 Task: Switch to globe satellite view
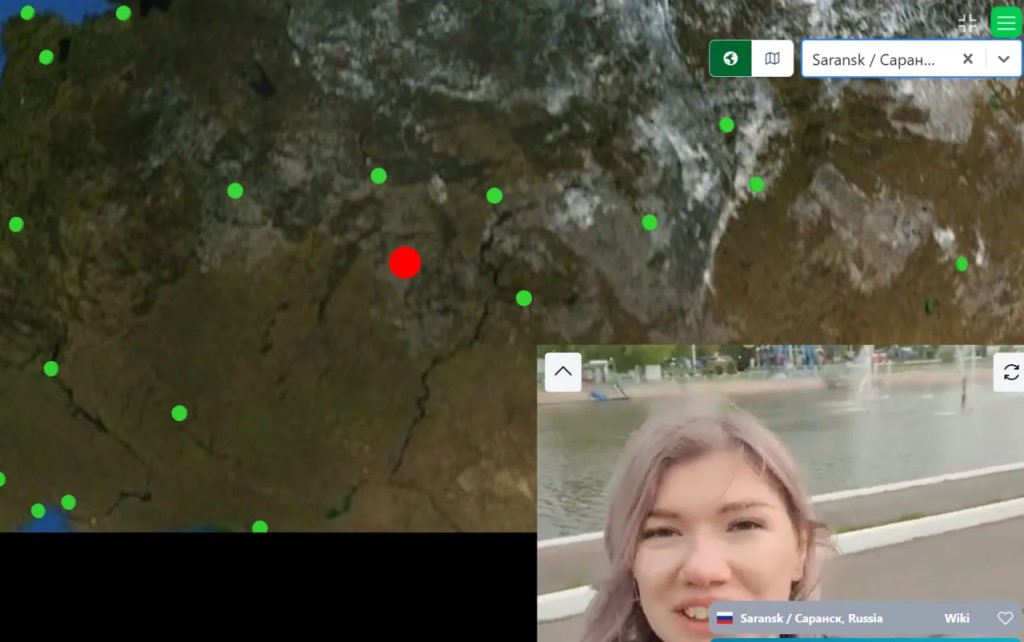pyautogui.click(x=730, y=59)
